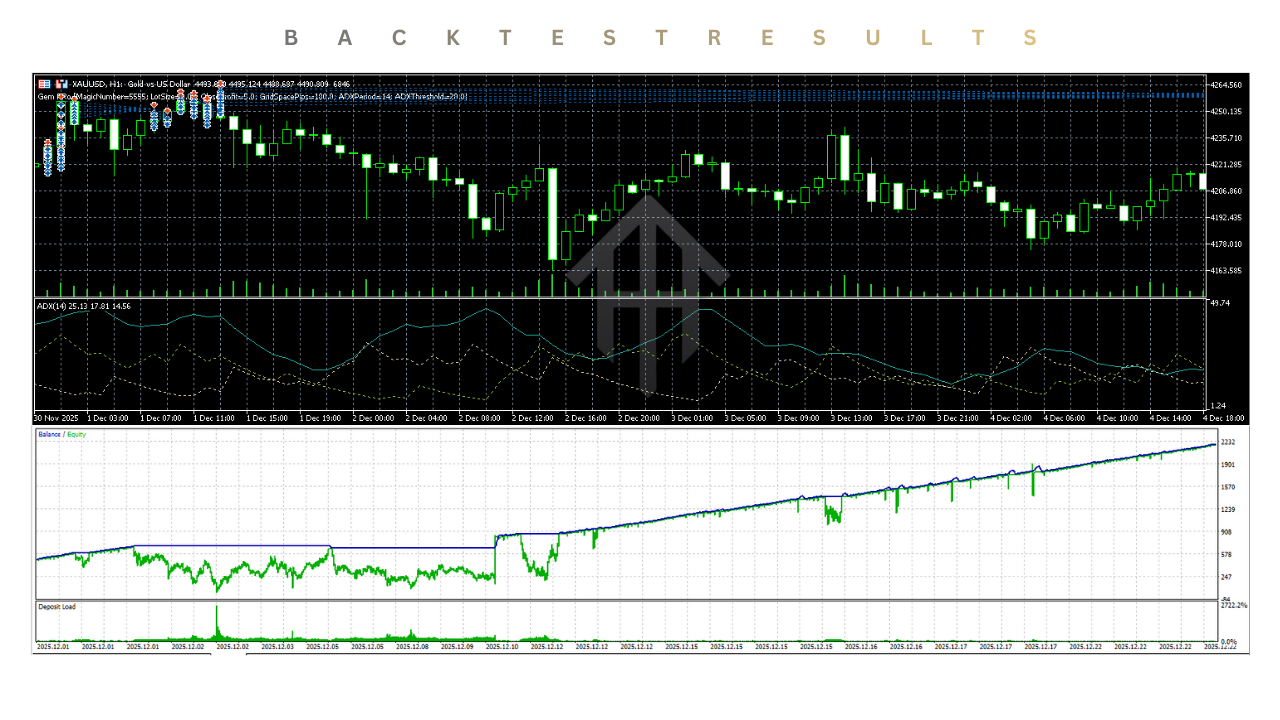The image size is (1280, 720).
Task: Click the Gem Pro expert advisor parameters text
Action: click(252, 96)
